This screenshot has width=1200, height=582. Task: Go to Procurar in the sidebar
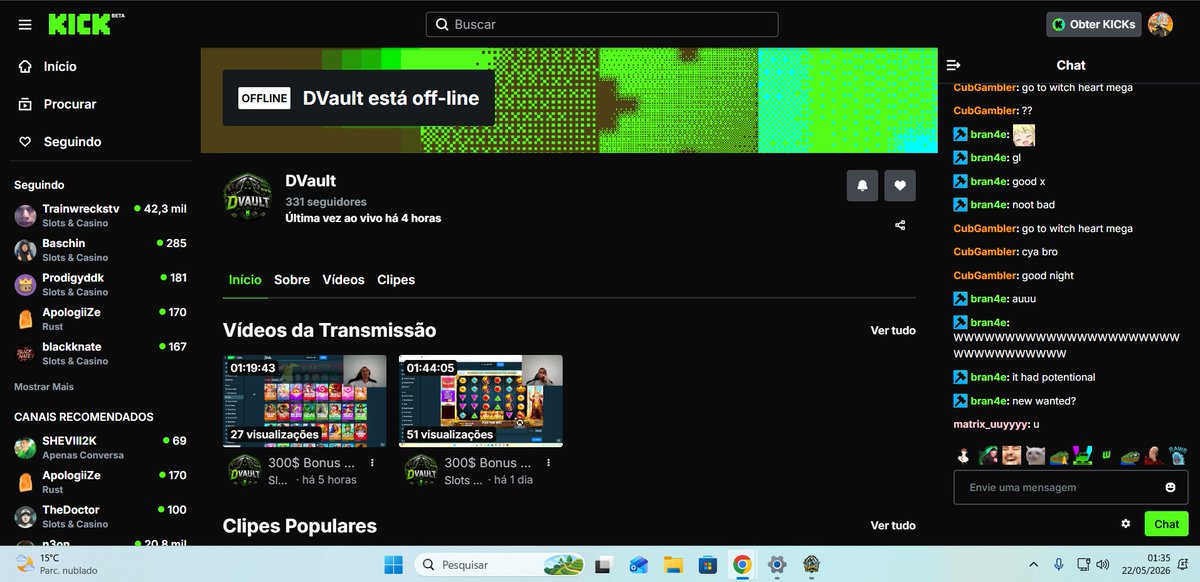pyautogui.click(x=70, y=104)
